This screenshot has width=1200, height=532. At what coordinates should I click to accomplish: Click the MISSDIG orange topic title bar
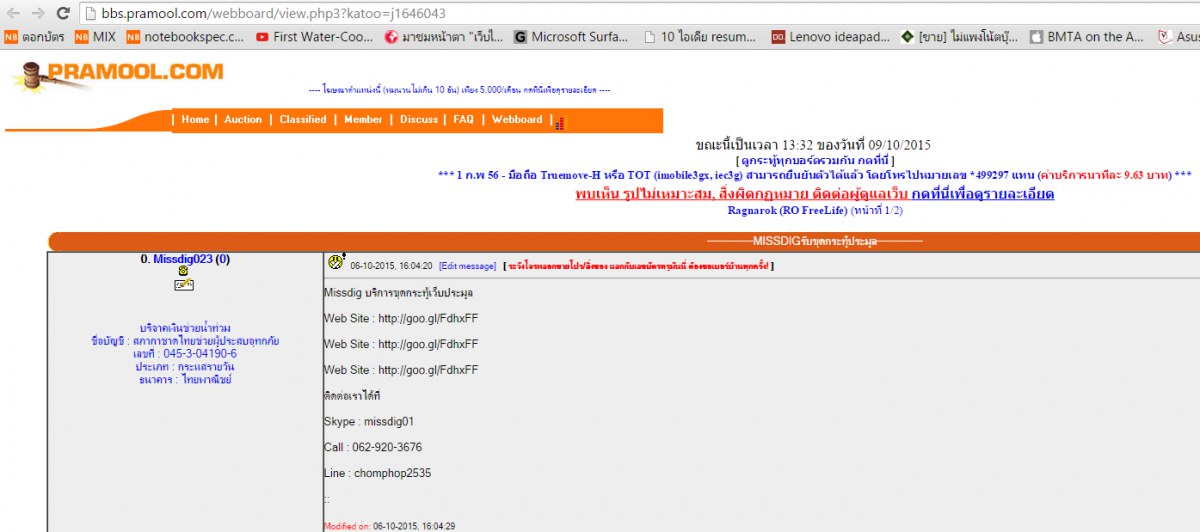click(624, 241)
